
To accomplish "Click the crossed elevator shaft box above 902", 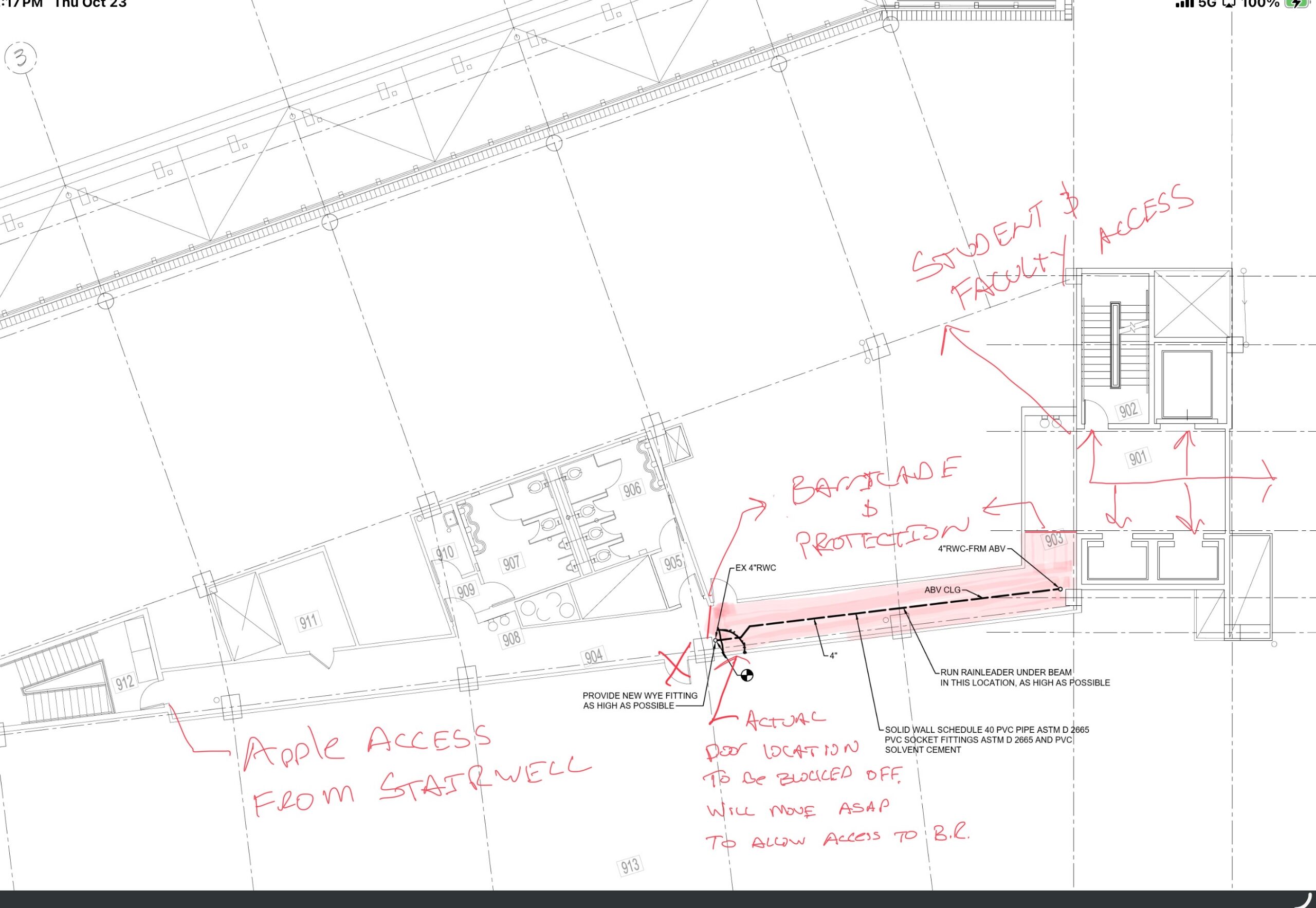I will (1192, 304).
